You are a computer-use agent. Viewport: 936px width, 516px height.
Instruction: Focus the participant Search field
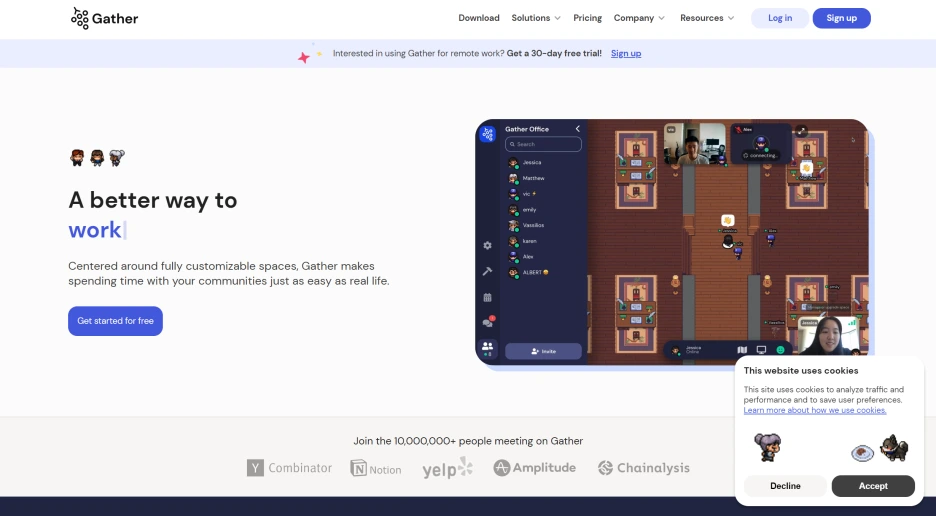pos(543,144)
